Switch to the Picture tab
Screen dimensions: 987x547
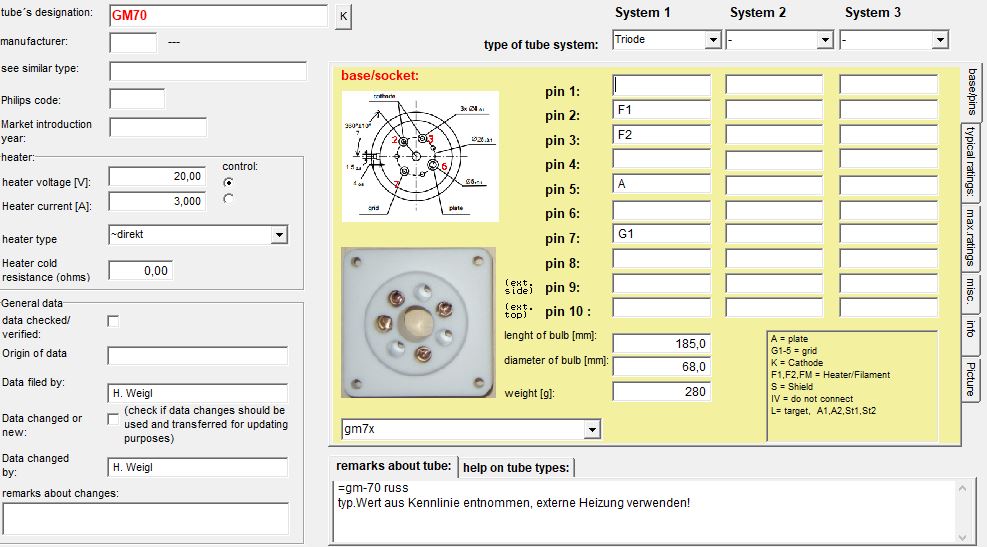[972, 378]
